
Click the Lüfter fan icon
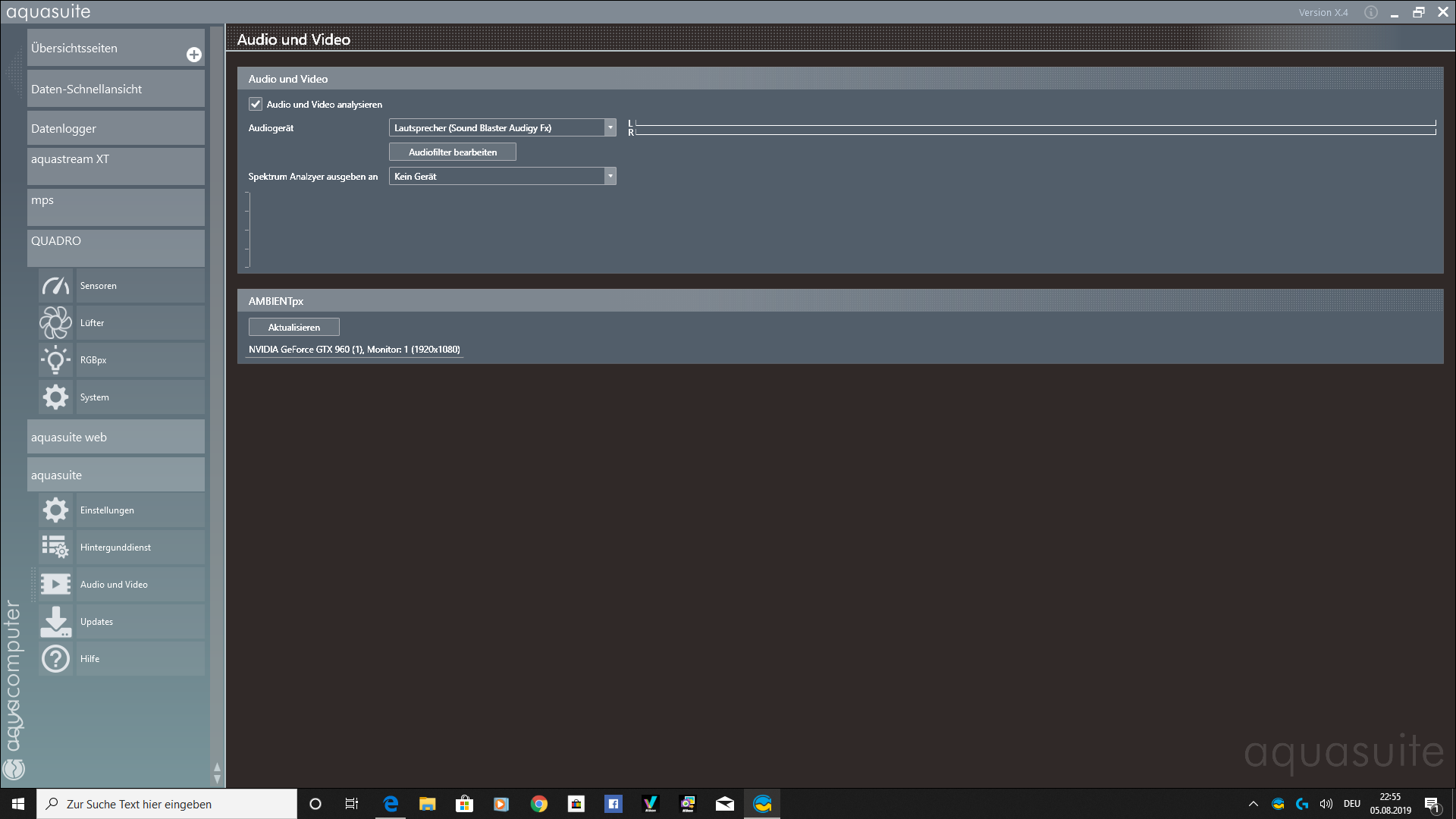tap(55, 323)
